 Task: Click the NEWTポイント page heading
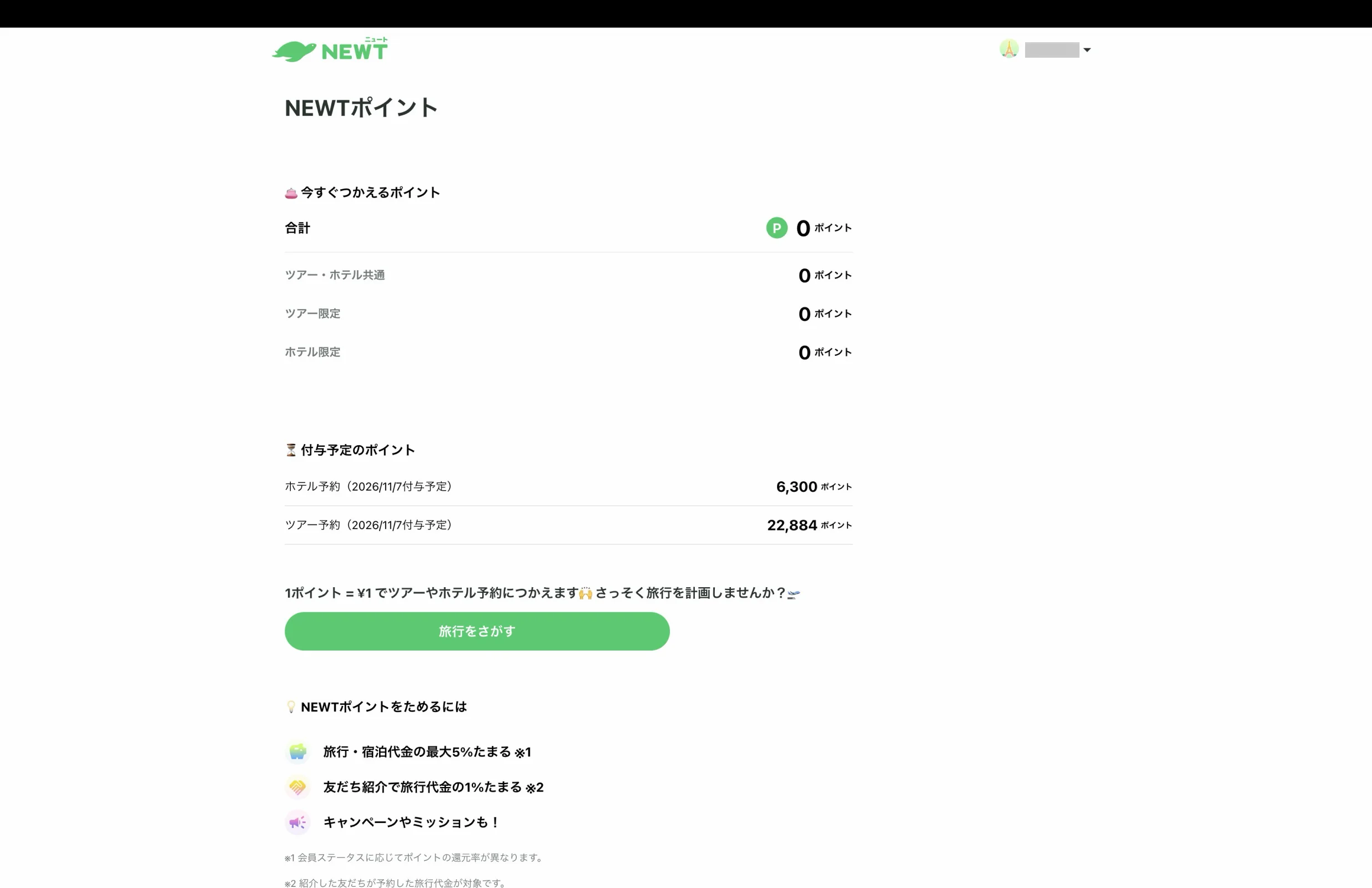[x=361, y=108]
